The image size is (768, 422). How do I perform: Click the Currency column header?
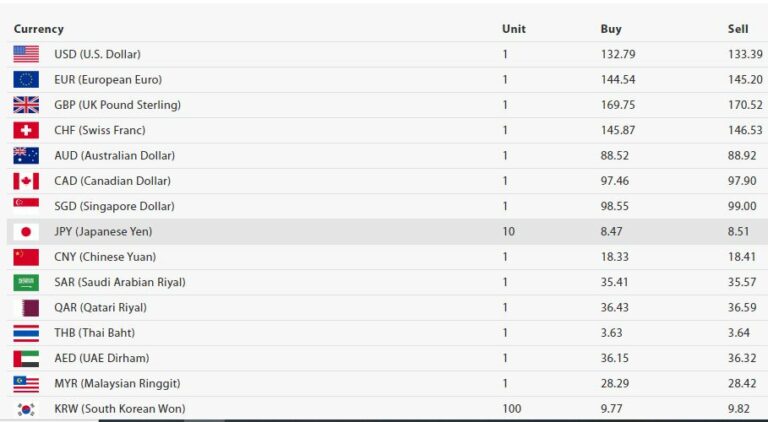[39, 29]
